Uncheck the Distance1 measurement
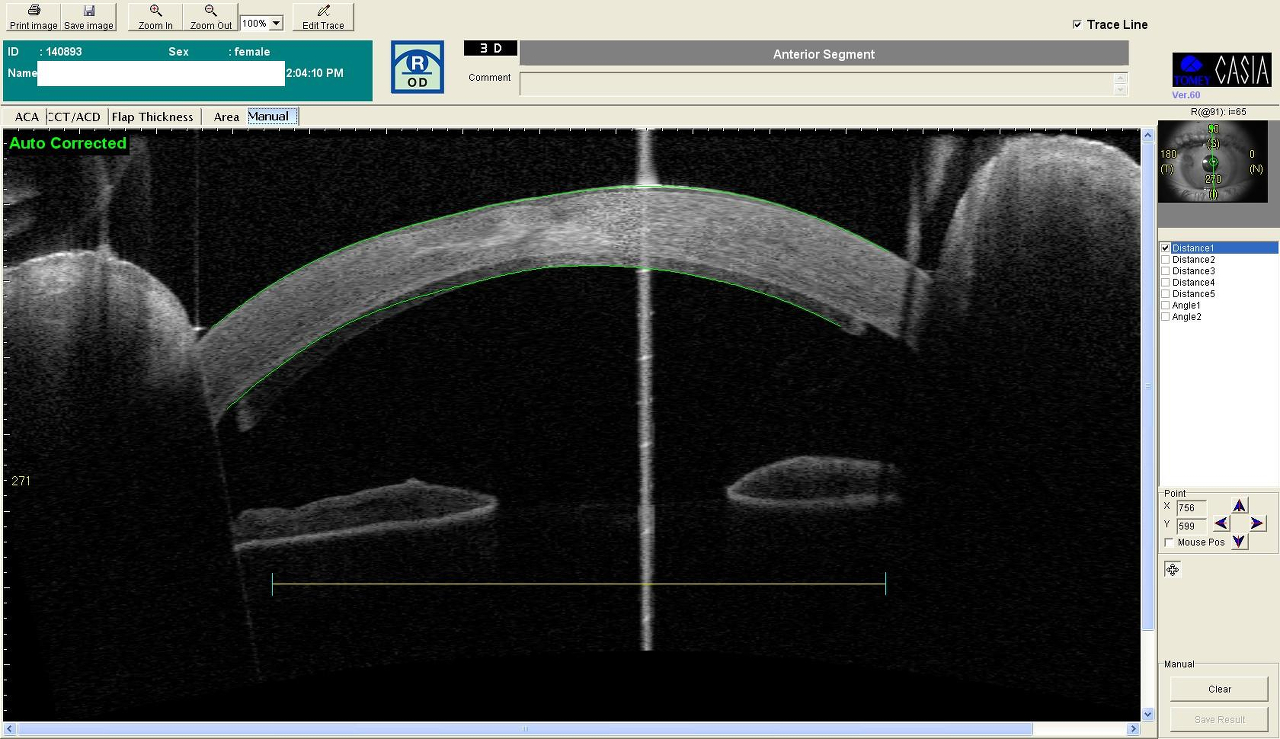The height and width of the screenshot is (739, 1280). coord(1166,248)
